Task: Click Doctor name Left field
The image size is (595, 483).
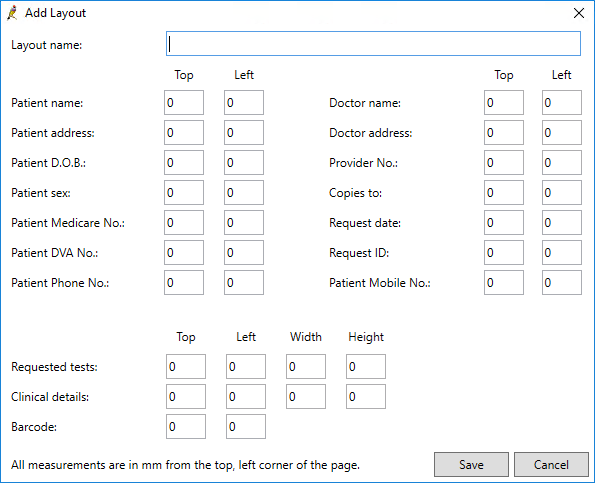Action: pos(562,102)
